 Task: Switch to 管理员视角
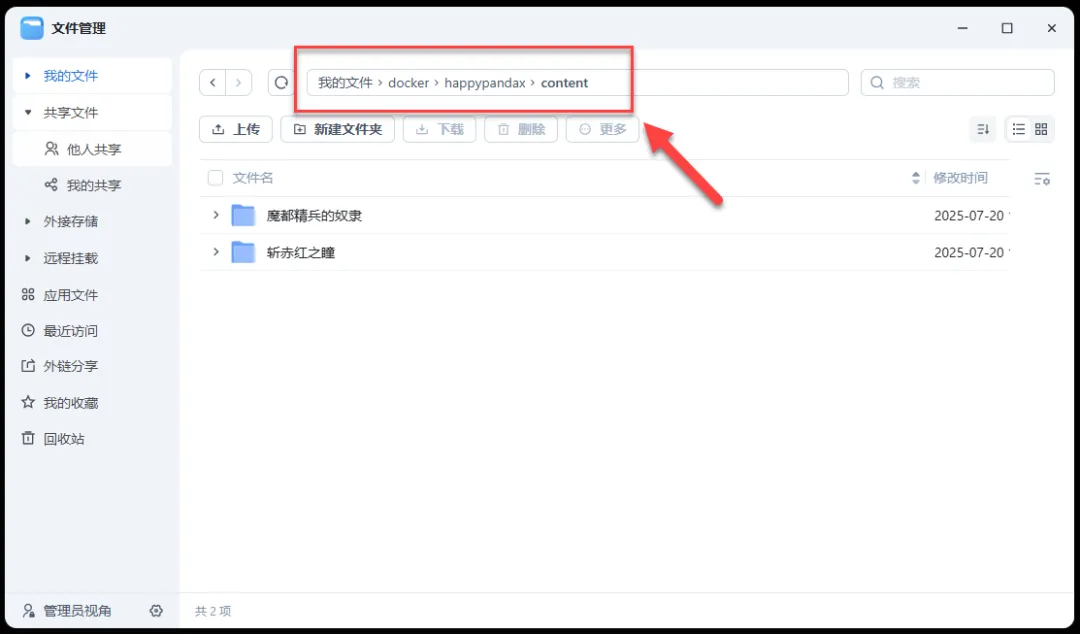pos(68,611)
